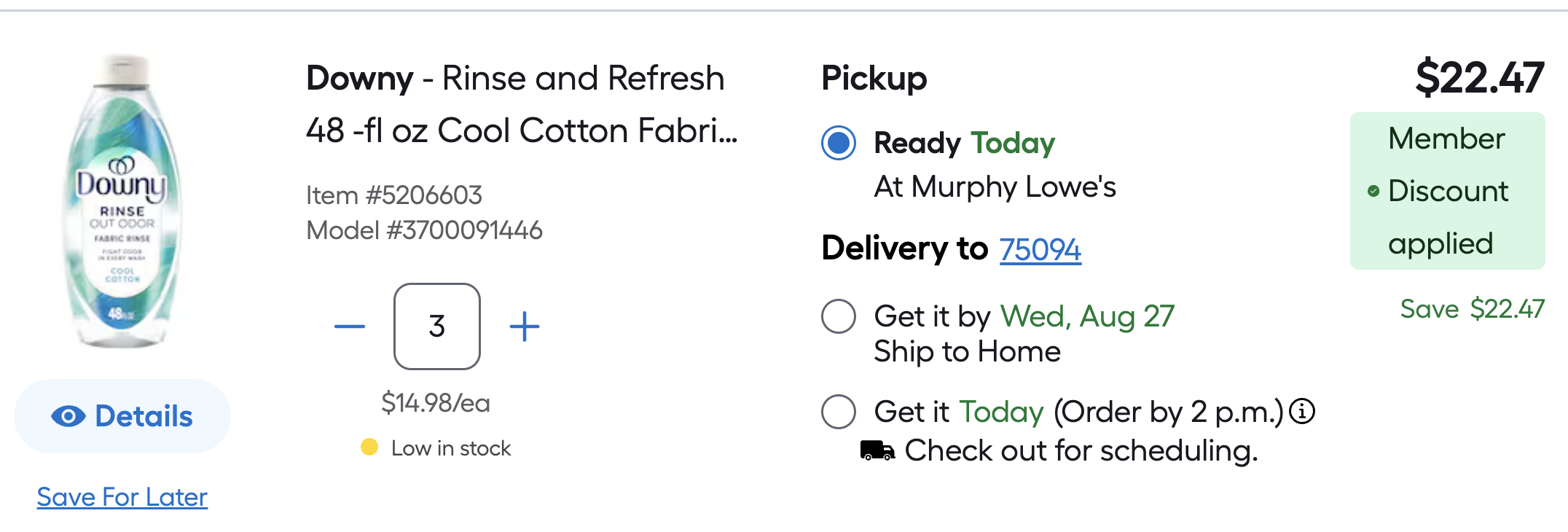
Task: Click the eye icon in the Details button
Action: 68,417
